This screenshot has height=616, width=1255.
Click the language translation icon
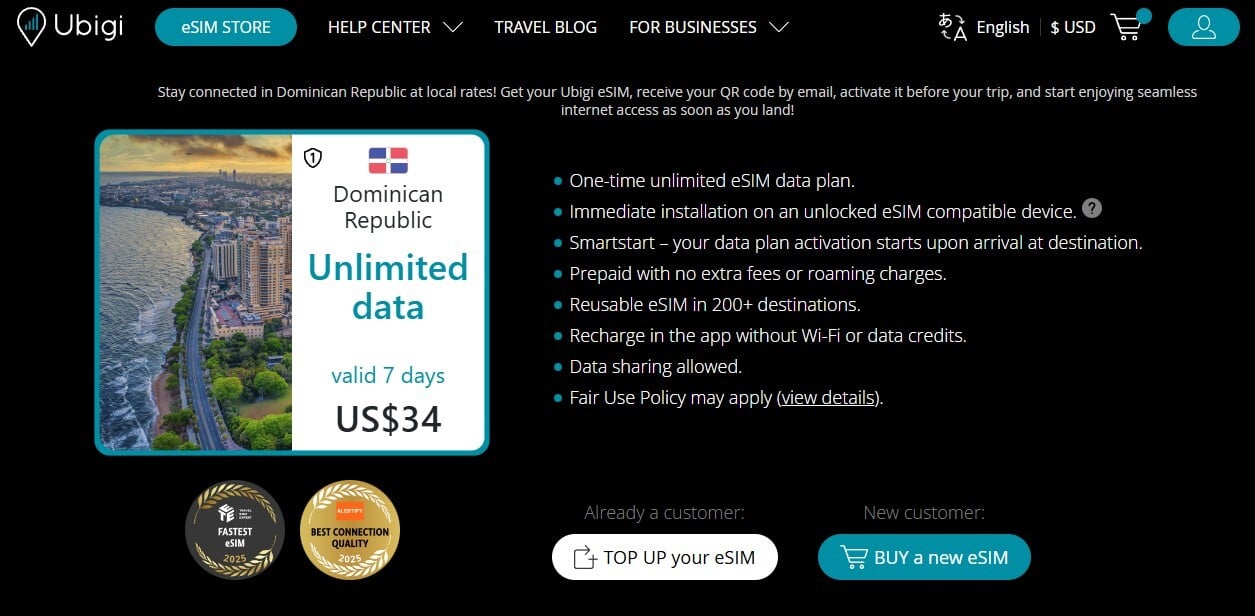[x=952, y=27]
